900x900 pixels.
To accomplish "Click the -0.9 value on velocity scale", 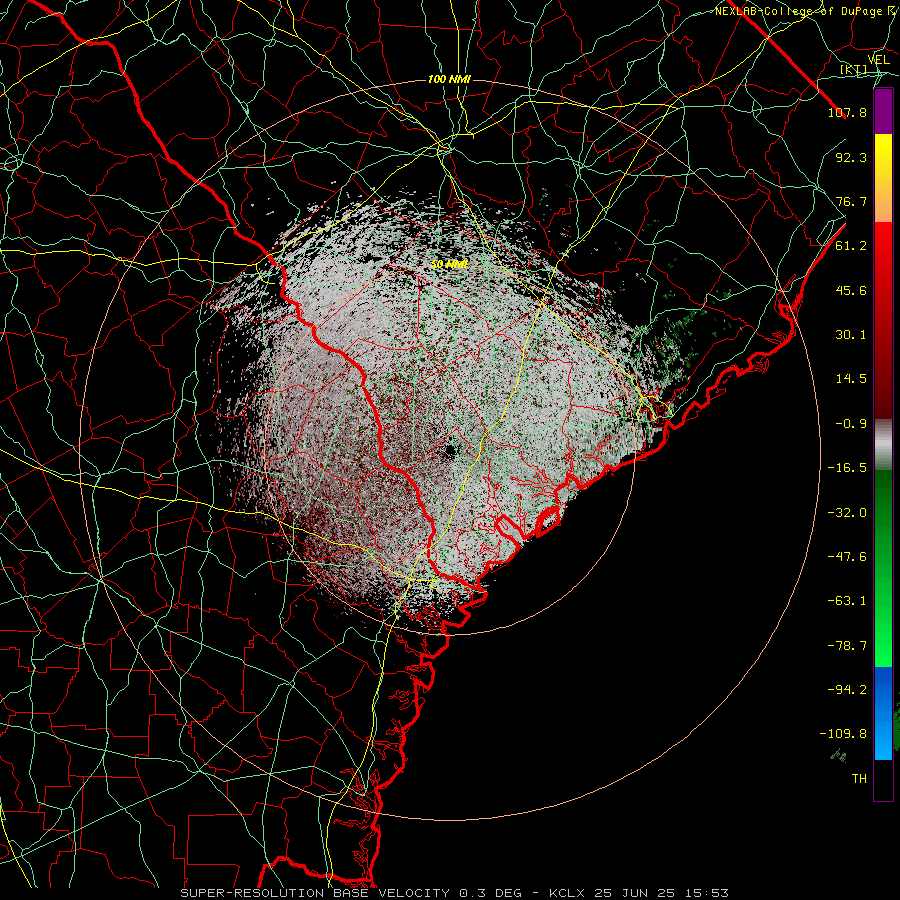I will [x=851, y=424].
